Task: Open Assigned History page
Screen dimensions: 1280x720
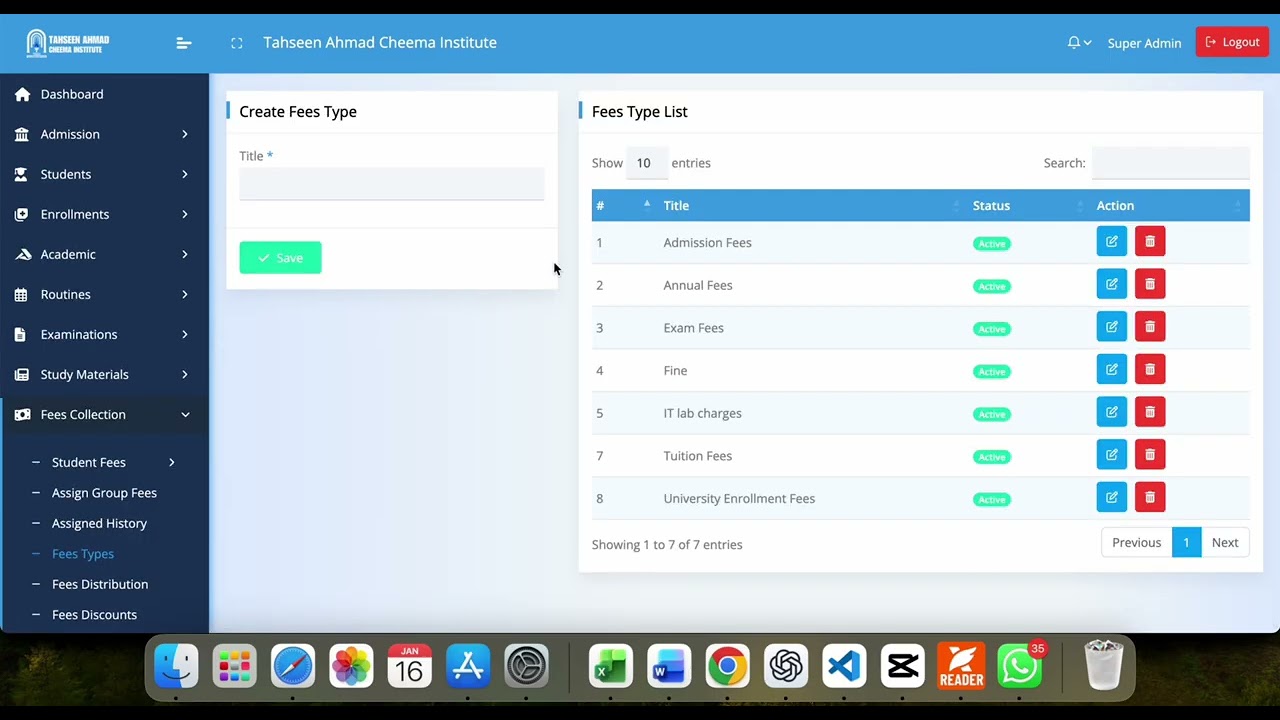Action: tap(99, 523)
